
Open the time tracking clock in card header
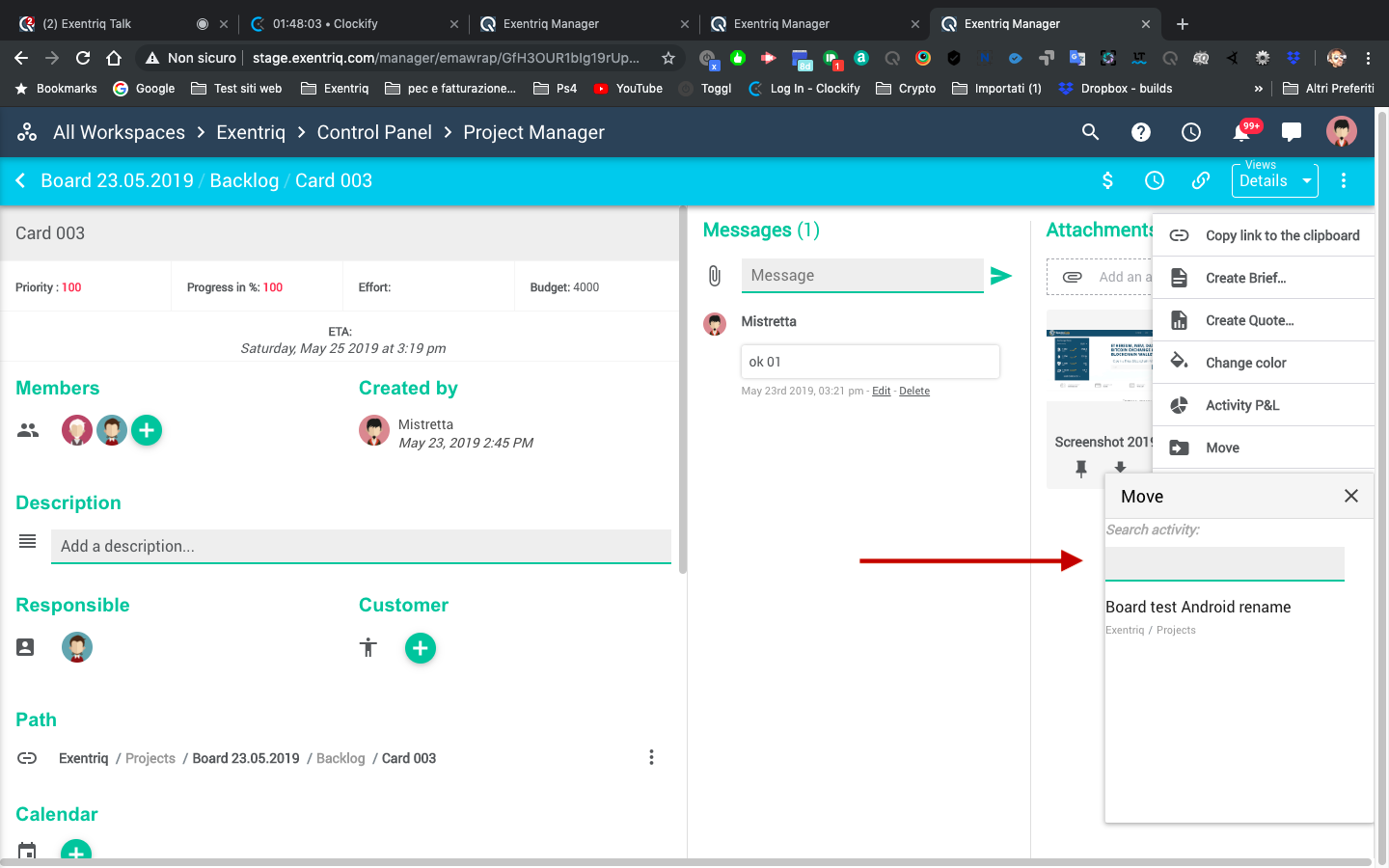pyautogui.click(x=1154, y=180)
